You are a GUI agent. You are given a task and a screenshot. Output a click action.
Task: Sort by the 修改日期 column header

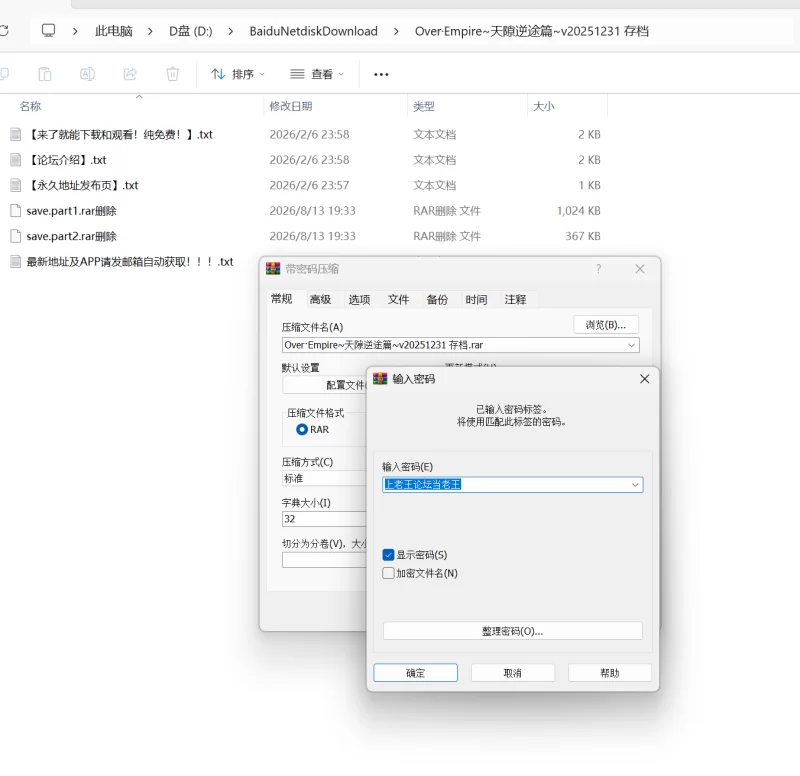(291, 106)
